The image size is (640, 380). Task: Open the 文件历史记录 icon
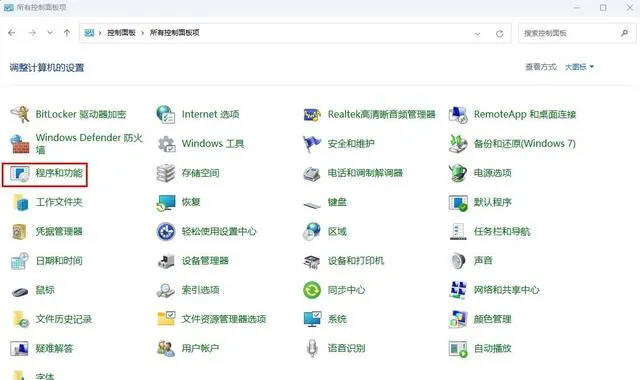point(20,319)
